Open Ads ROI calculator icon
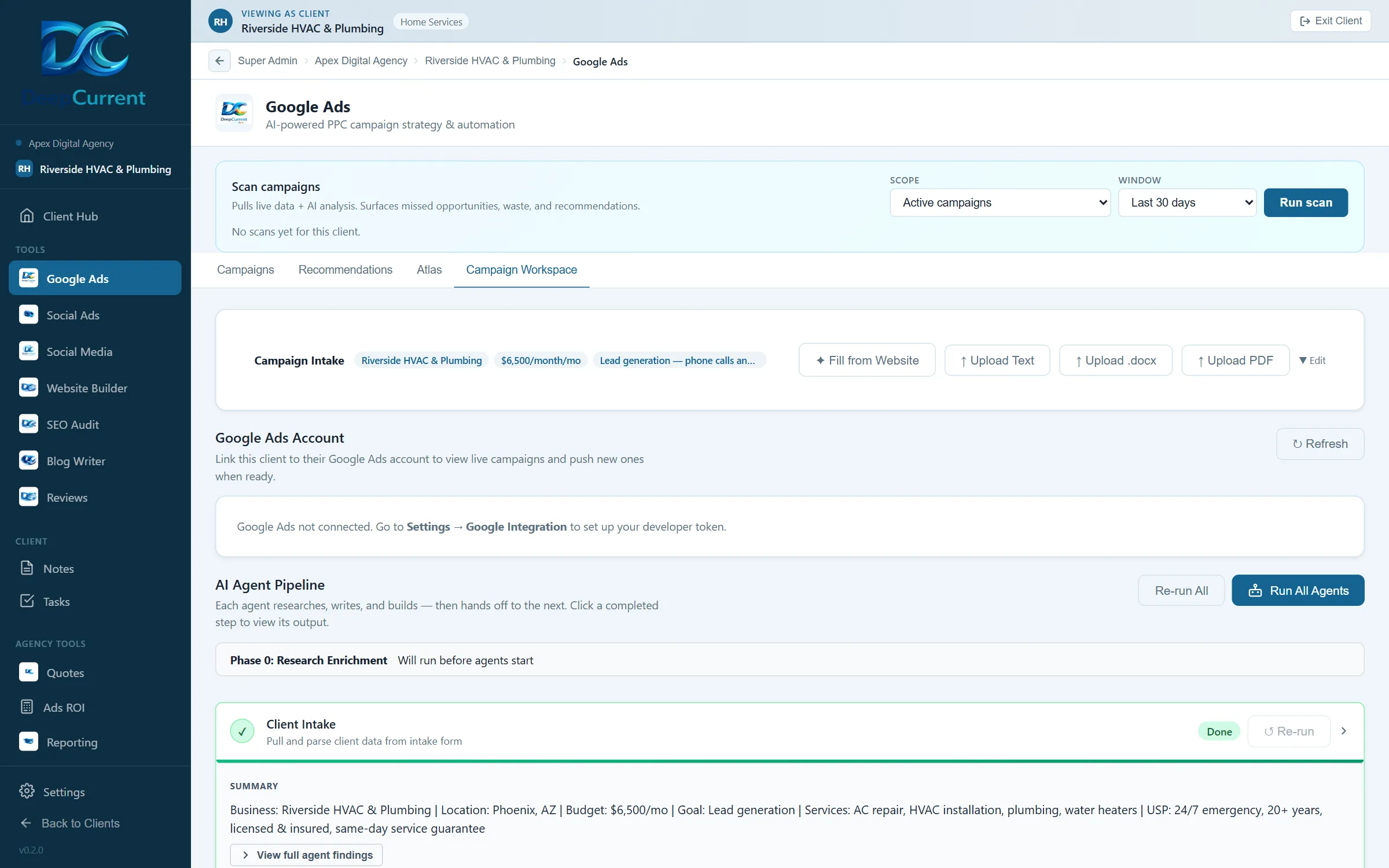Image resolution: width=1389 pixels, height=868 pixels. tap(27, 707)
